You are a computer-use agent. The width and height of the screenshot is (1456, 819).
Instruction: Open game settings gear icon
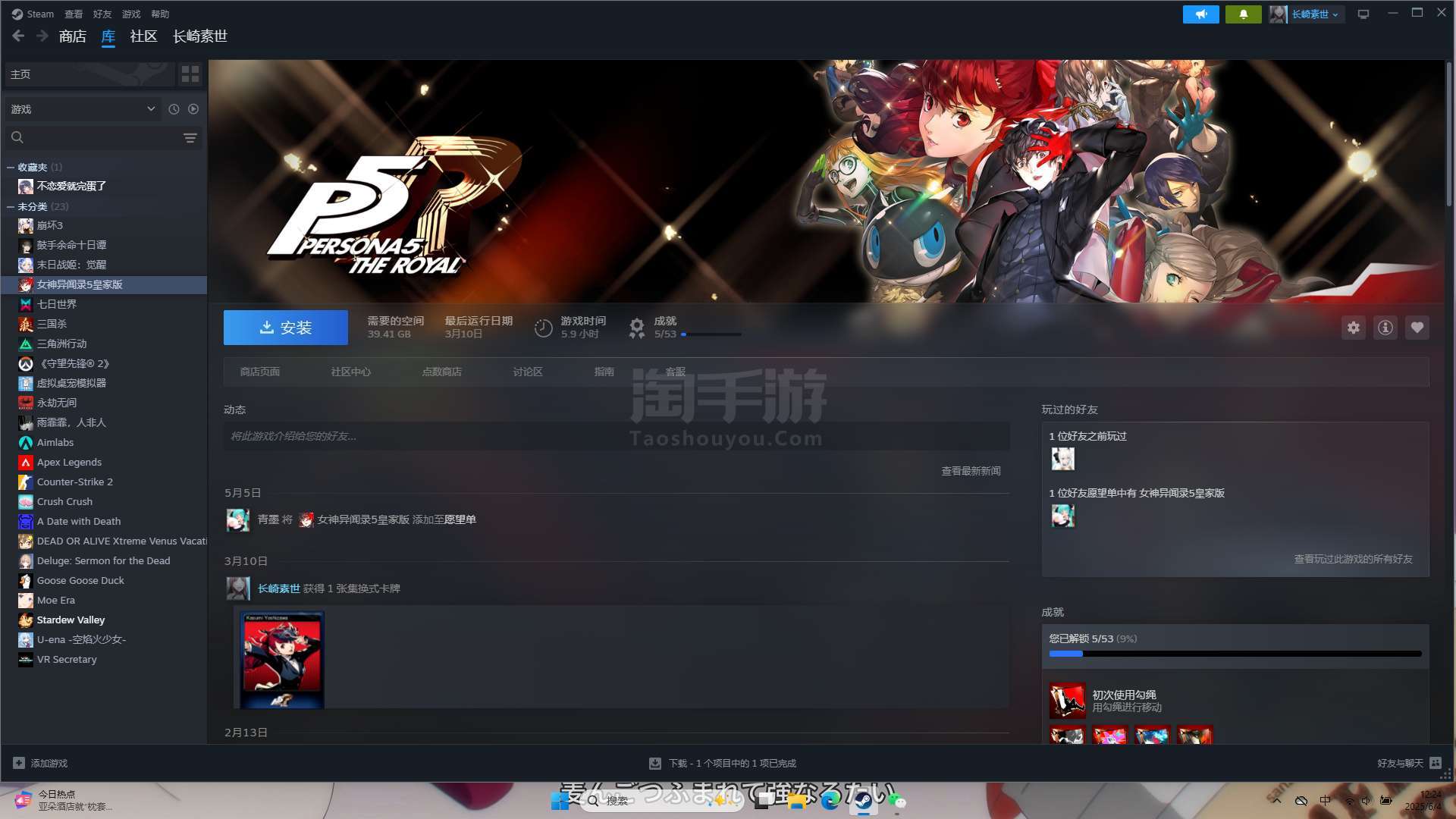[x=1354, y=328]
